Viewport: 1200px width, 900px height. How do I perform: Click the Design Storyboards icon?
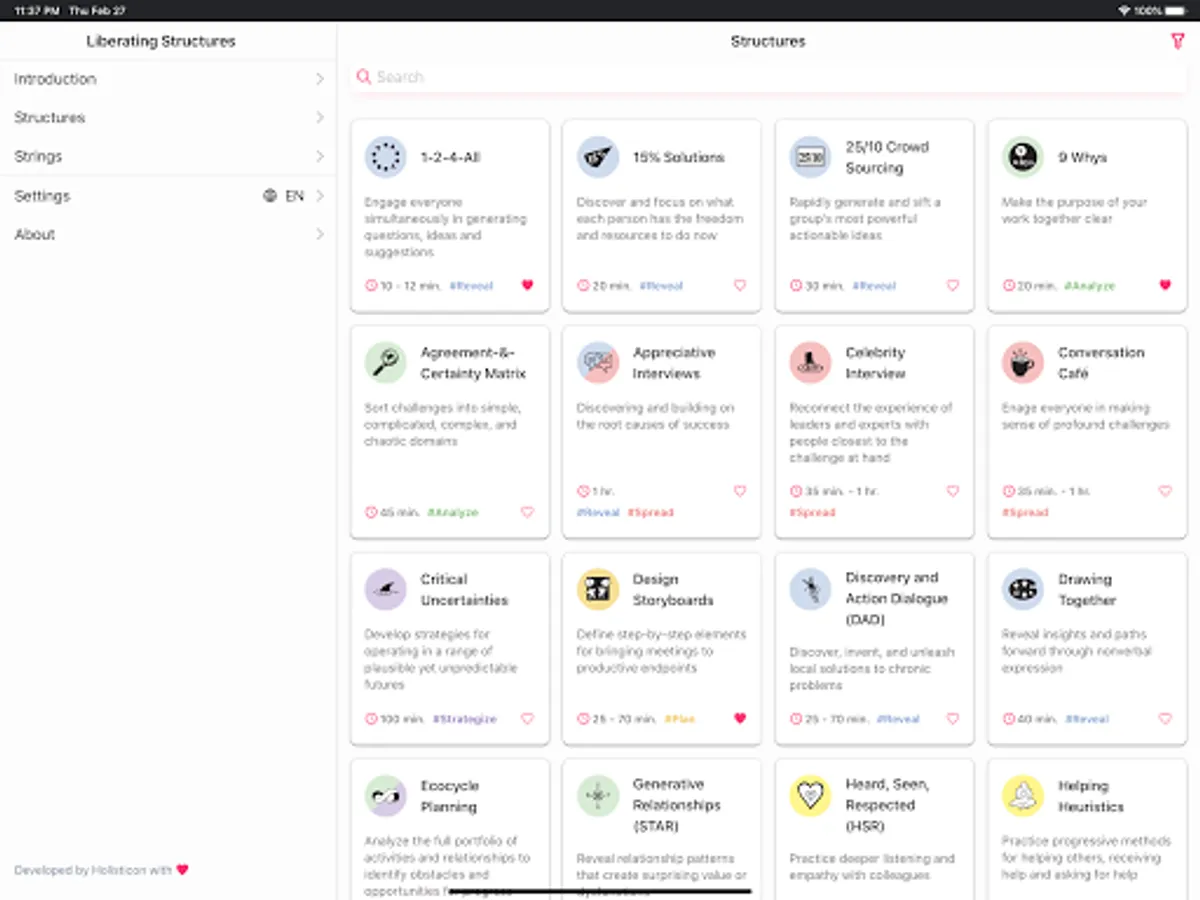[598, 590]
